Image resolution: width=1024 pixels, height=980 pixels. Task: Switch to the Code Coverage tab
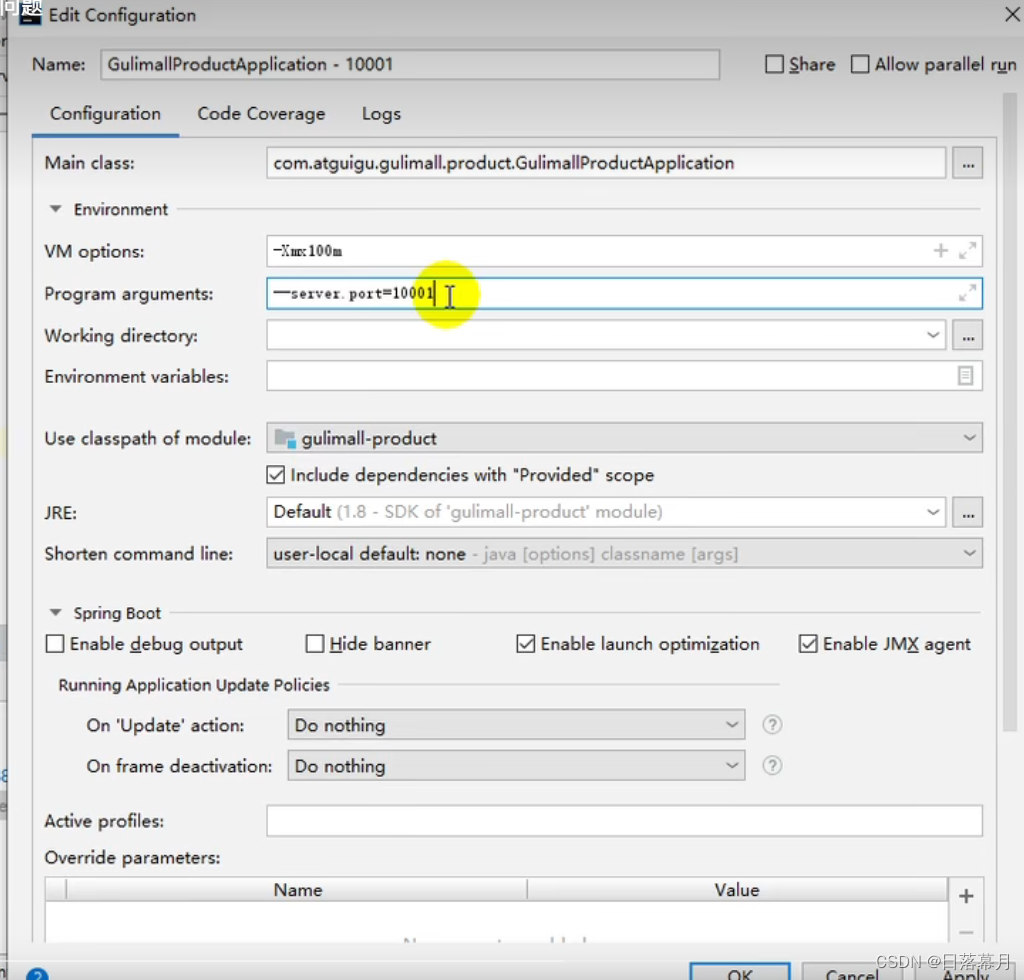click(260, 114)
